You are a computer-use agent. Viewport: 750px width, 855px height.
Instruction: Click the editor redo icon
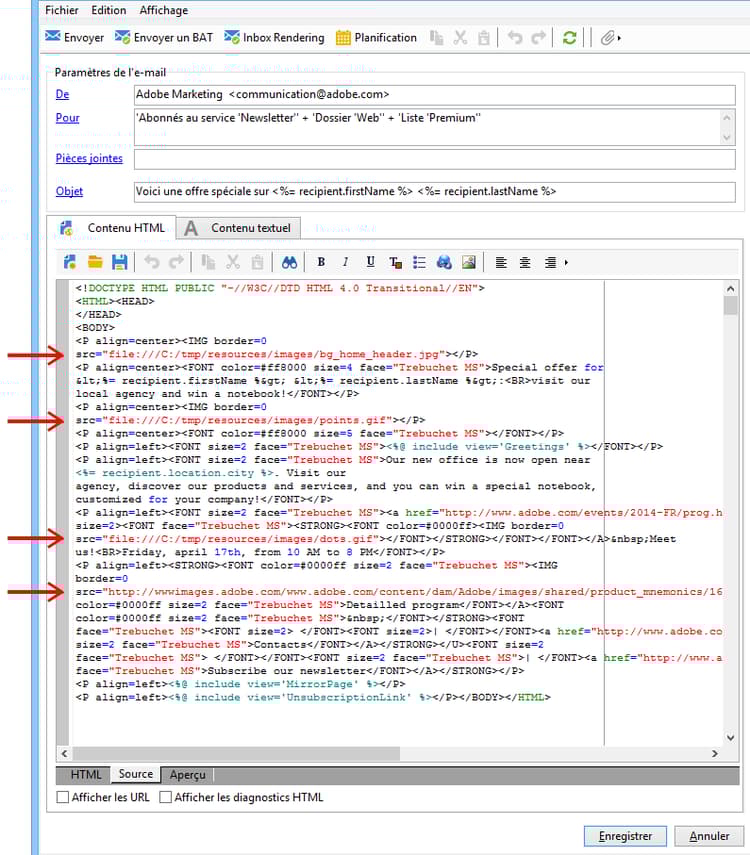coord(176,262)
